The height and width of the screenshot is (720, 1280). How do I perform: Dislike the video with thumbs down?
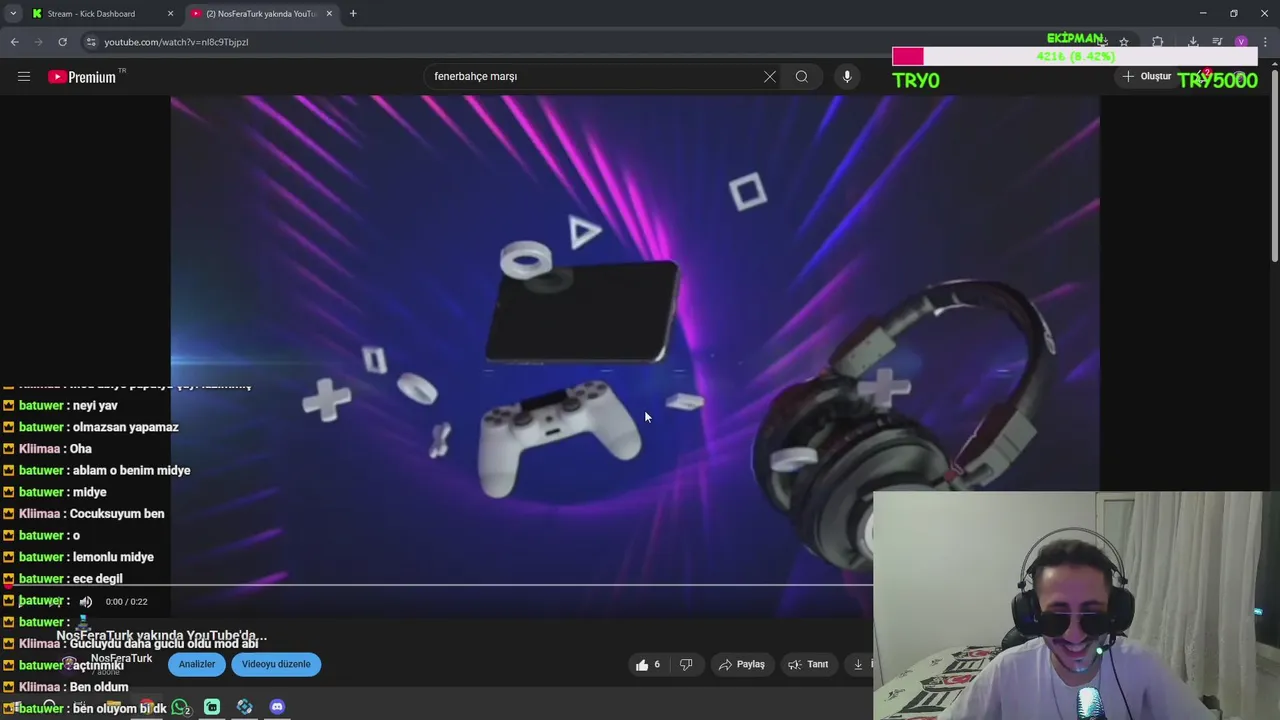(686, 664)
